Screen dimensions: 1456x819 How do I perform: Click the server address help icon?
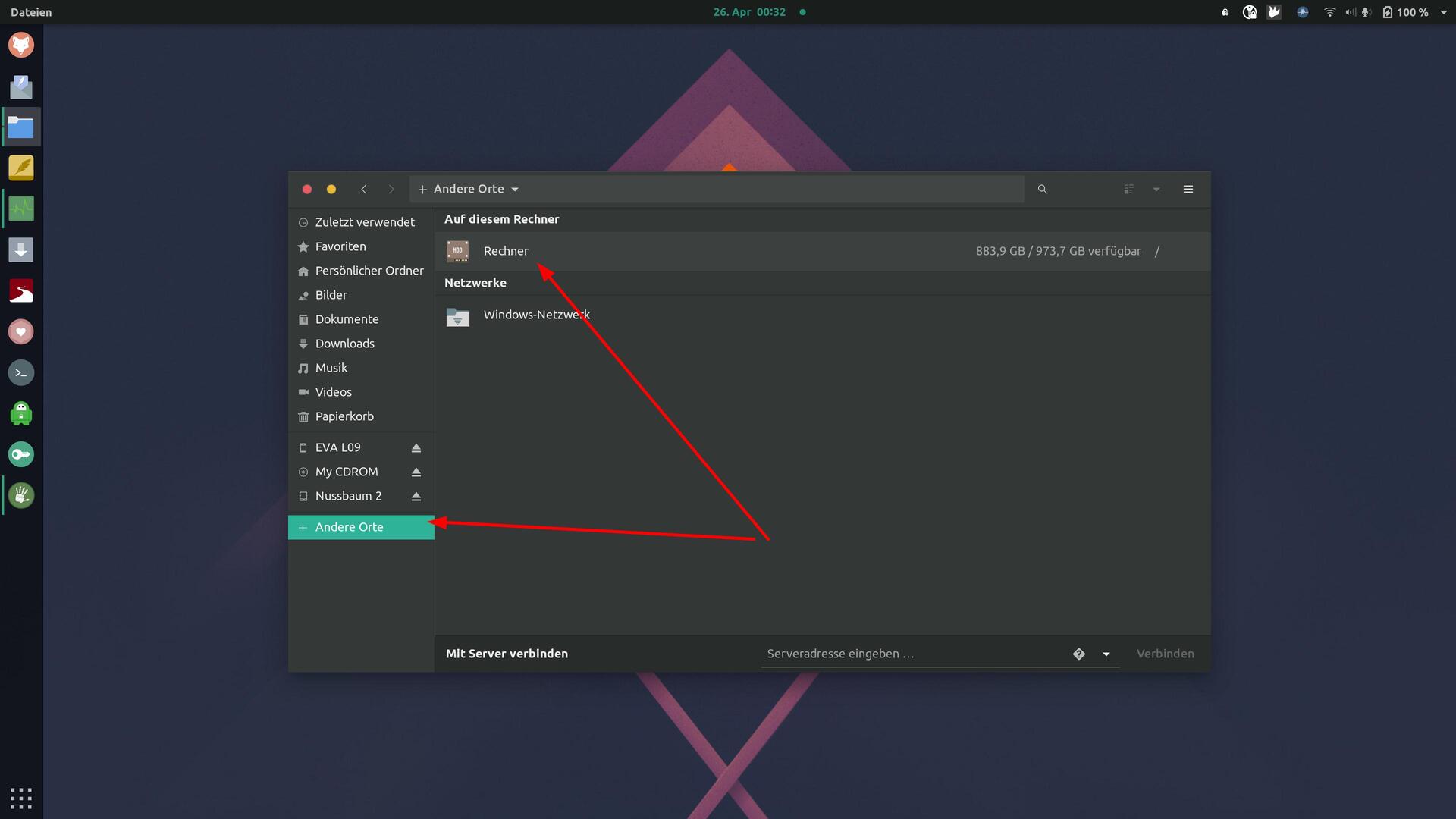pos(1078,654)
